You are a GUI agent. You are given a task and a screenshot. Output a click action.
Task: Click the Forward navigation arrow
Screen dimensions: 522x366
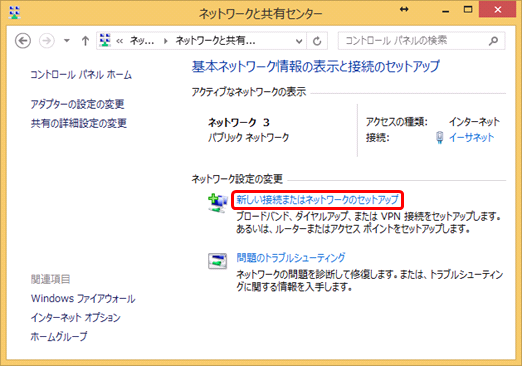coord(47,41)
